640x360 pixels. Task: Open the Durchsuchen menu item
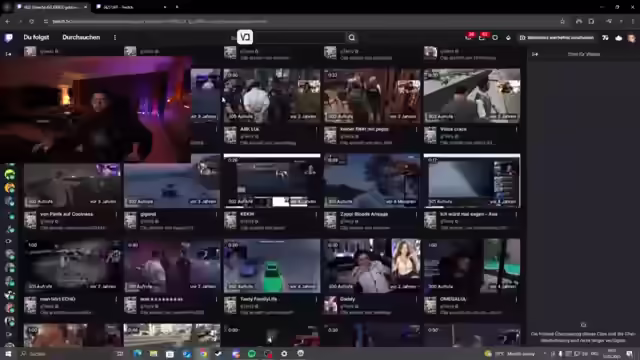point(81,37)
